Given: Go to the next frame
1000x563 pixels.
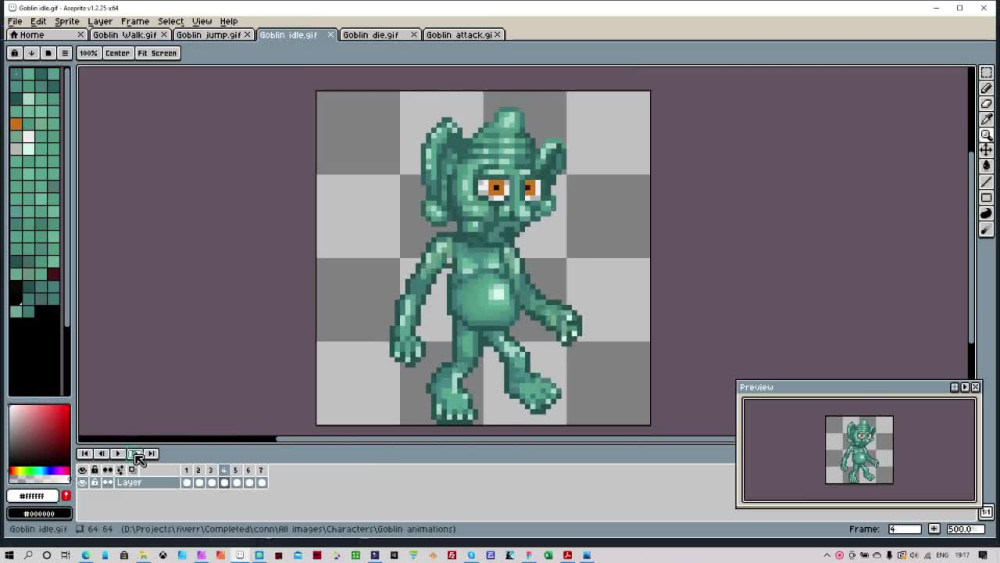Looking at the screenshot, I should (135, 453).
